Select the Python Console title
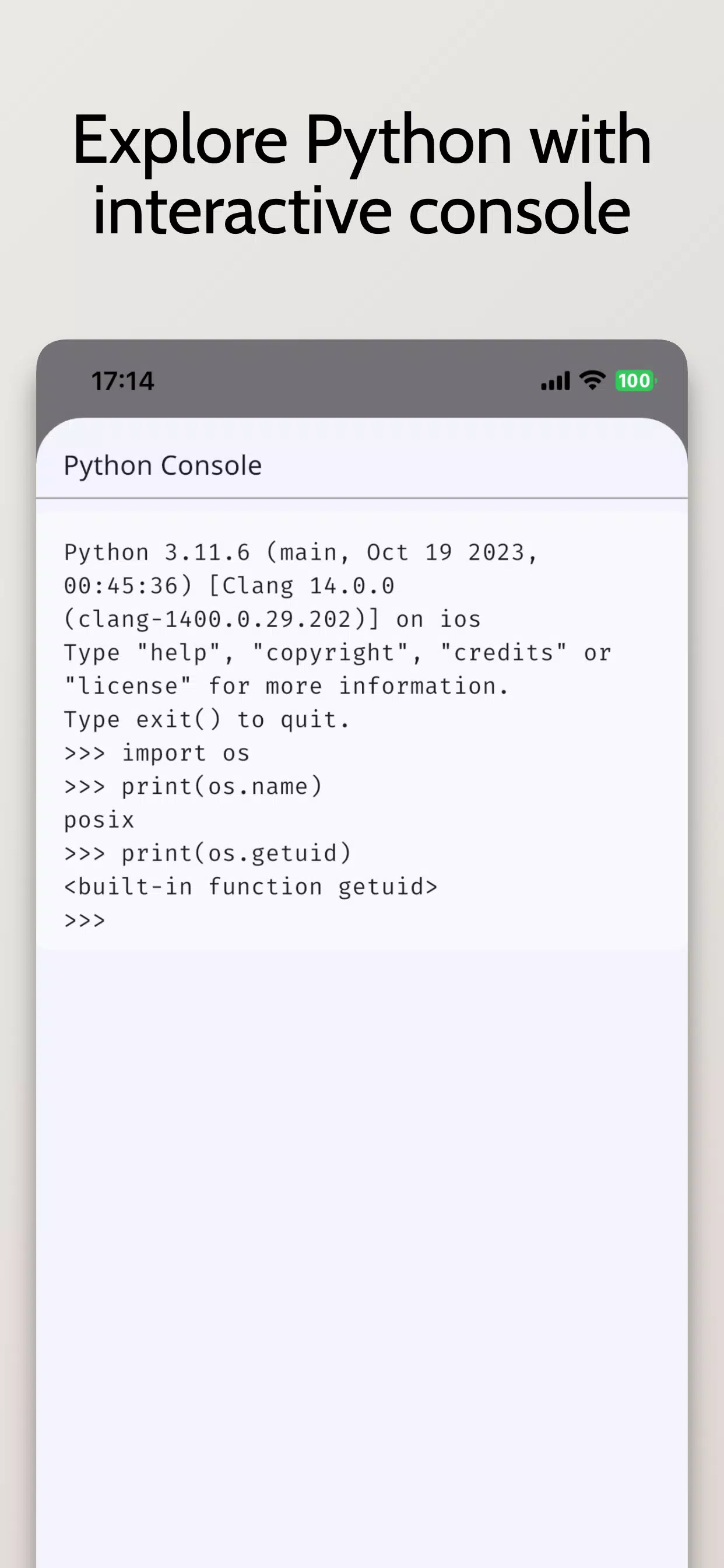Screen dimensions: 724x1568 click(163, 466)
